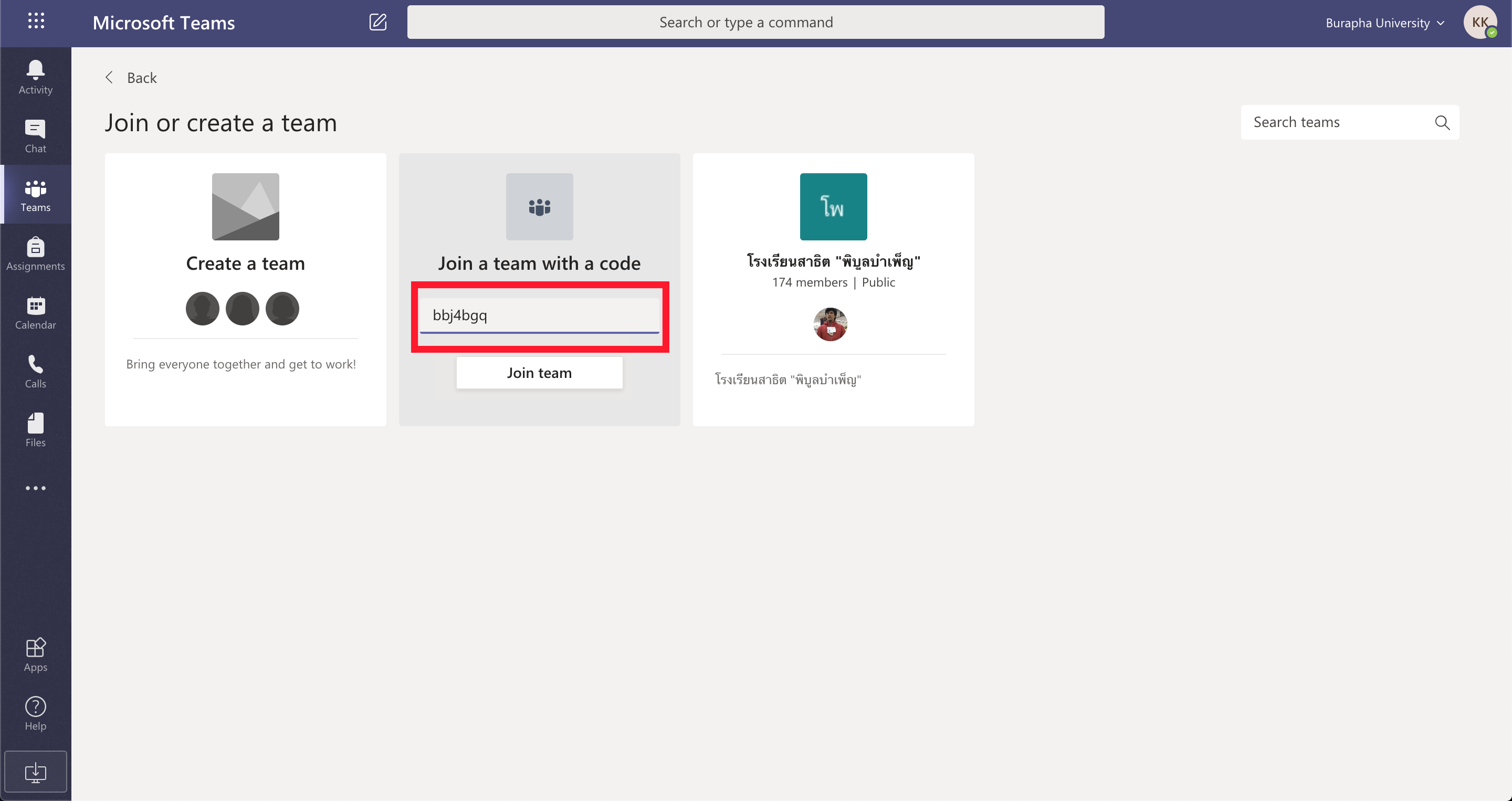This screenshot has width=1512, height=801.
Task: Show more apps ellipsis in sidebar
Action: [x=35, y=488]
